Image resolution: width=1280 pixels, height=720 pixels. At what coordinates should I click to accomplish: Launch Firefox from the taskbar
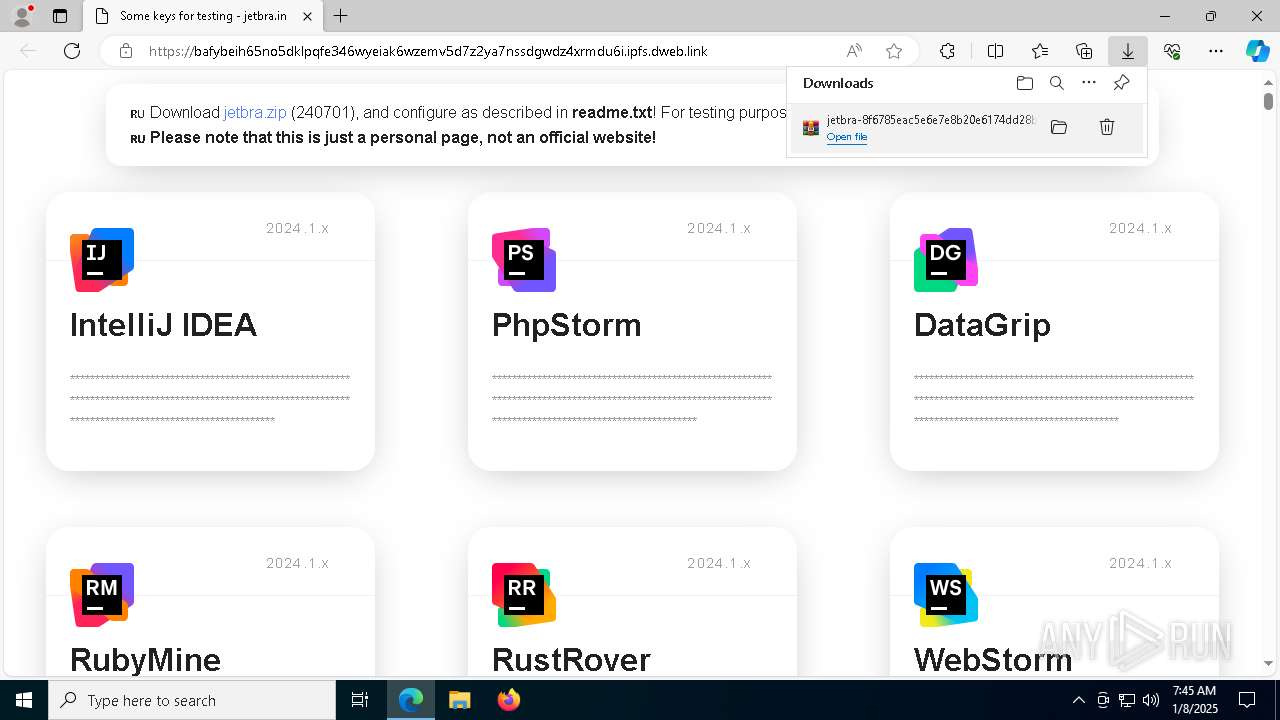(x=509, y=700)
